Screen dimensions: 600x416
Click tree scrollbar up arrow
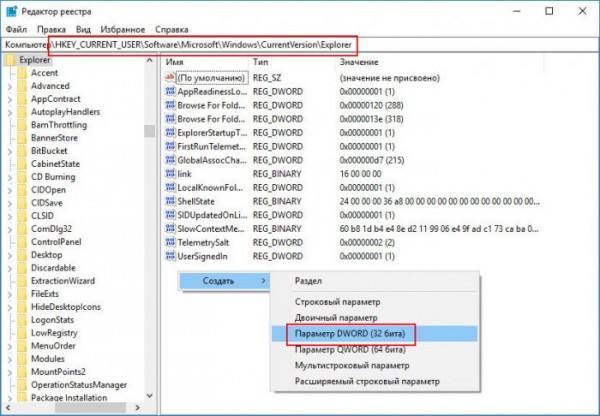click(x=150, y=60)
